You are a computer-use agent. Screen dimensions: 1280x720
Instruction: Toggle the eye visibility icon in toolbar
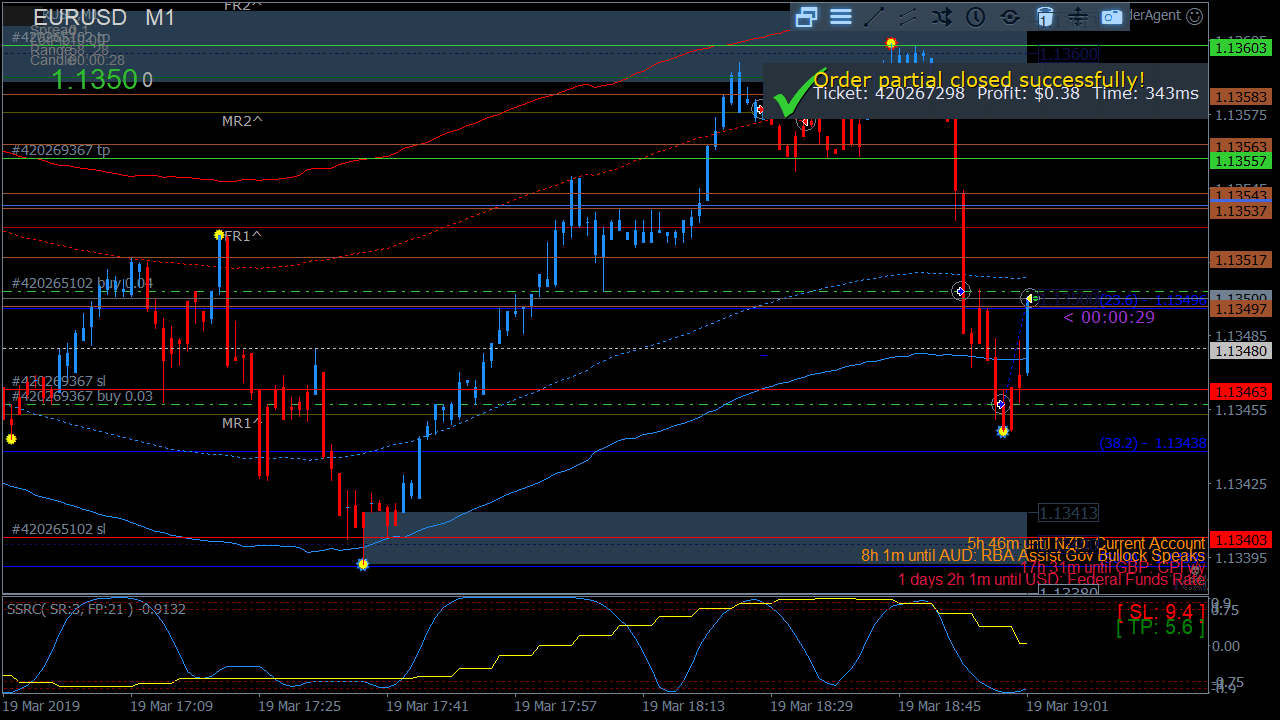tap(1010, 16)
